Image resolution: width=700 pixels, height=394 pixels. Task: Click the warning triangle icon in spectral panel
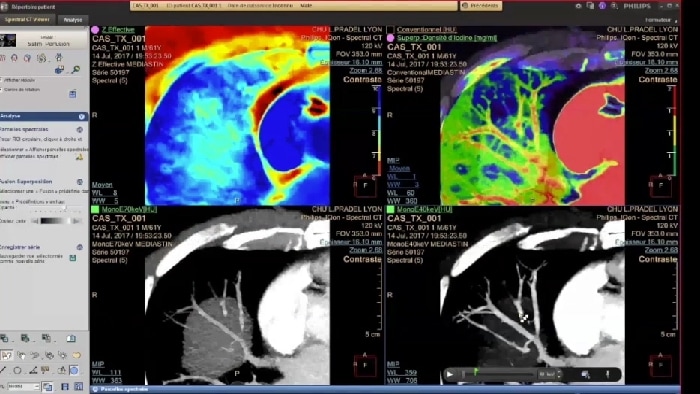79,157
